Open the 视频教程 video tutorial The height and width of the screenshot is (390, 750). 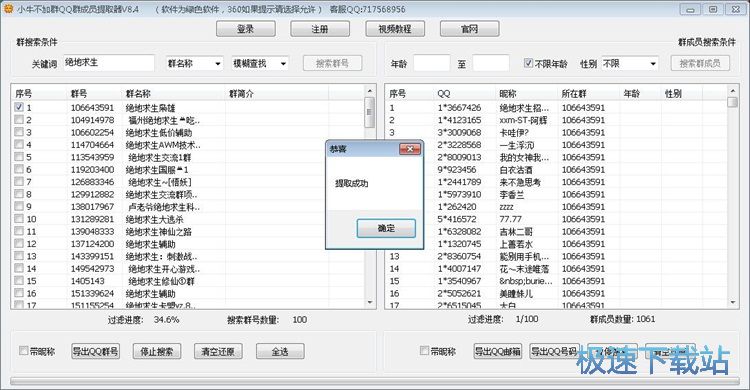[395, 29]
